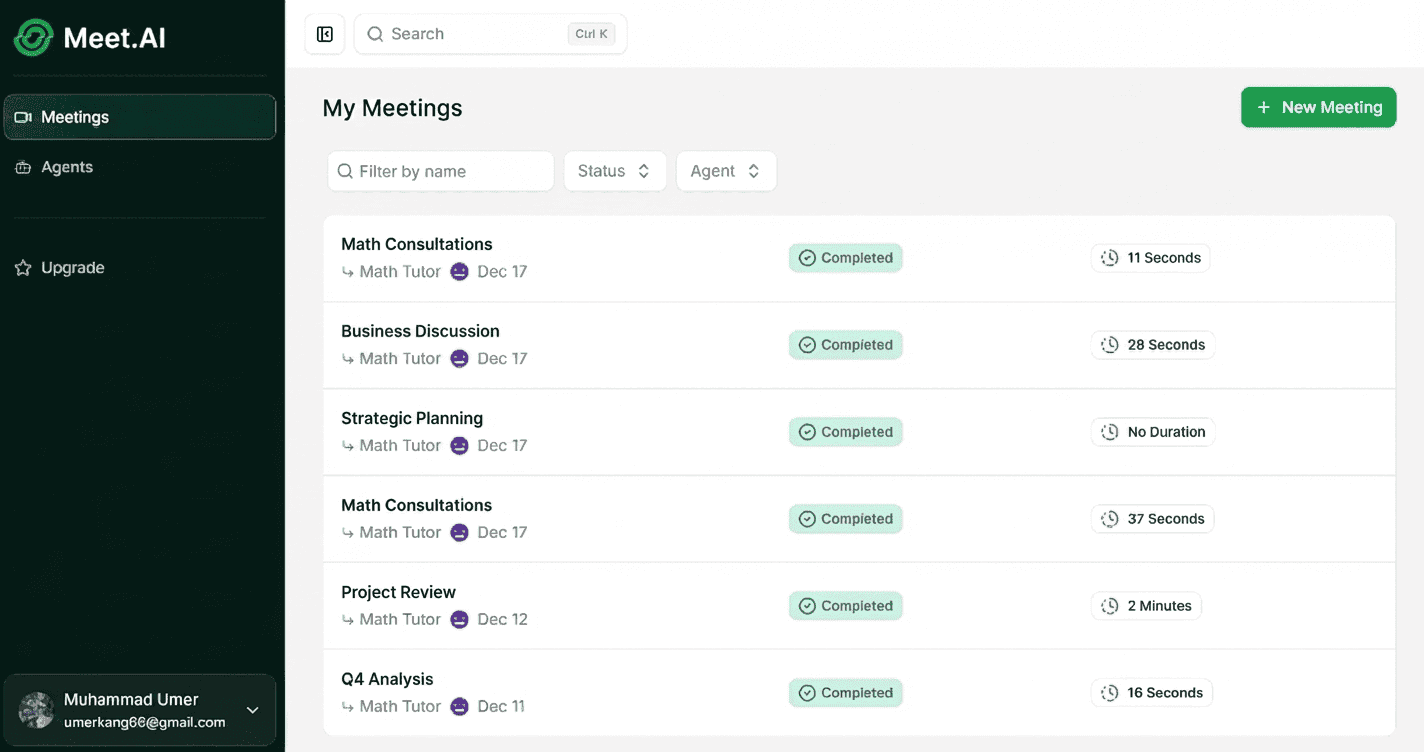Click the completed checkmark icon on Strategic Planning
Image resolution: width=1424 pixels, height=752 pixels.
click(x=806, y=431)
